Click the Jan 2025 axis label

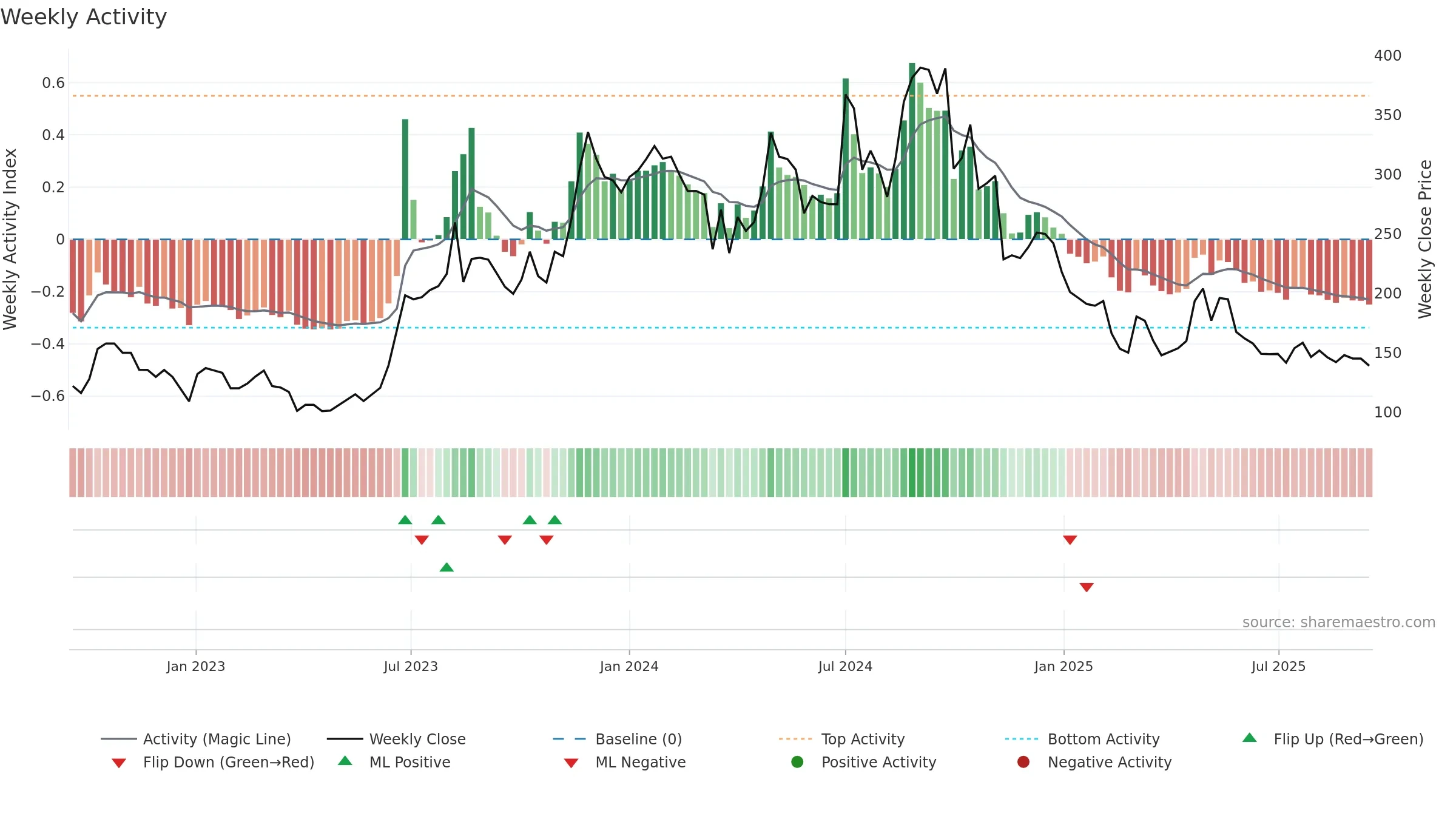(1063, 666)
